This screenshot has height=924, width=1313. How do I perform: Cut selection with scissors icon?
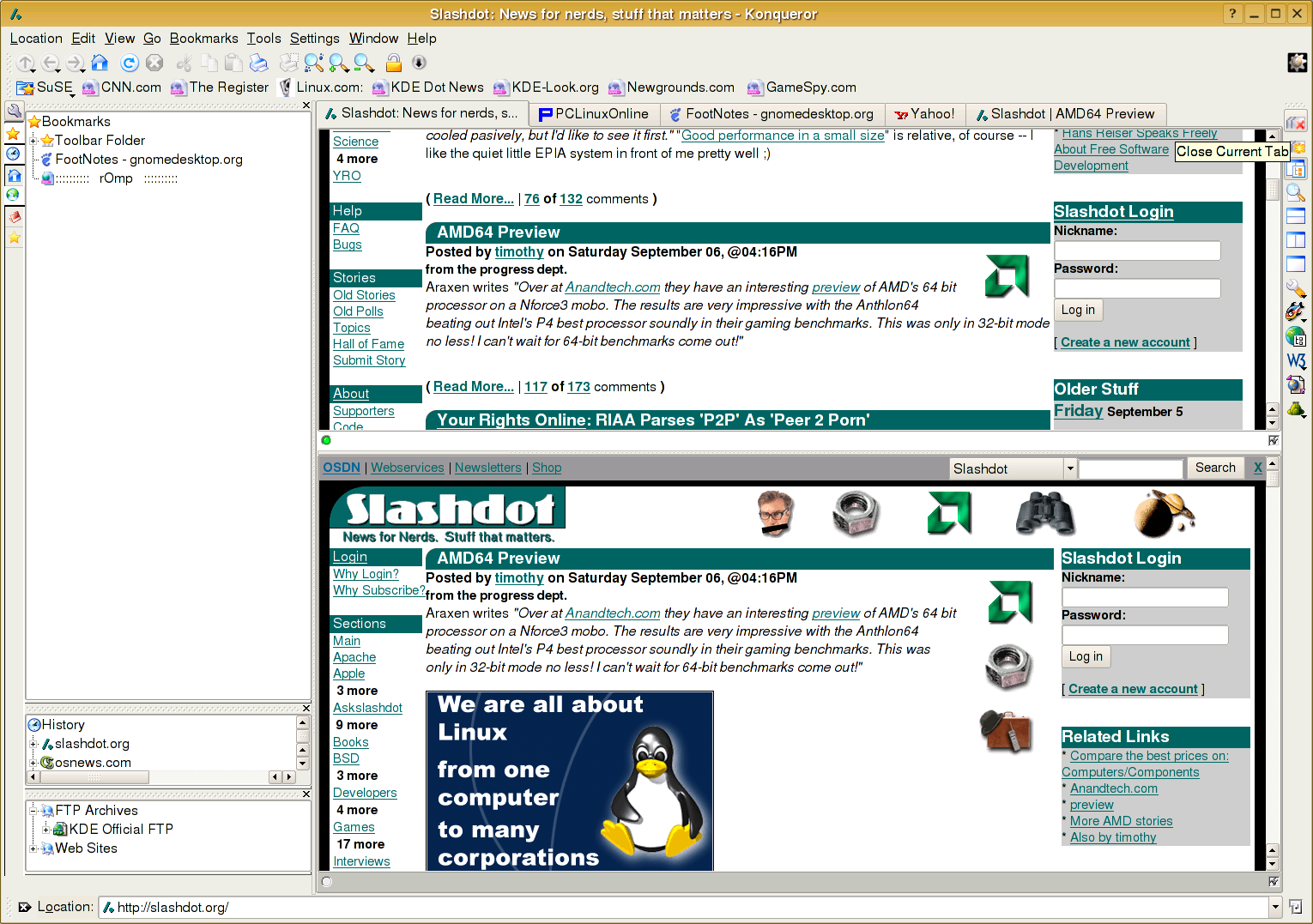pyautogui.click(x=184, y=63)
